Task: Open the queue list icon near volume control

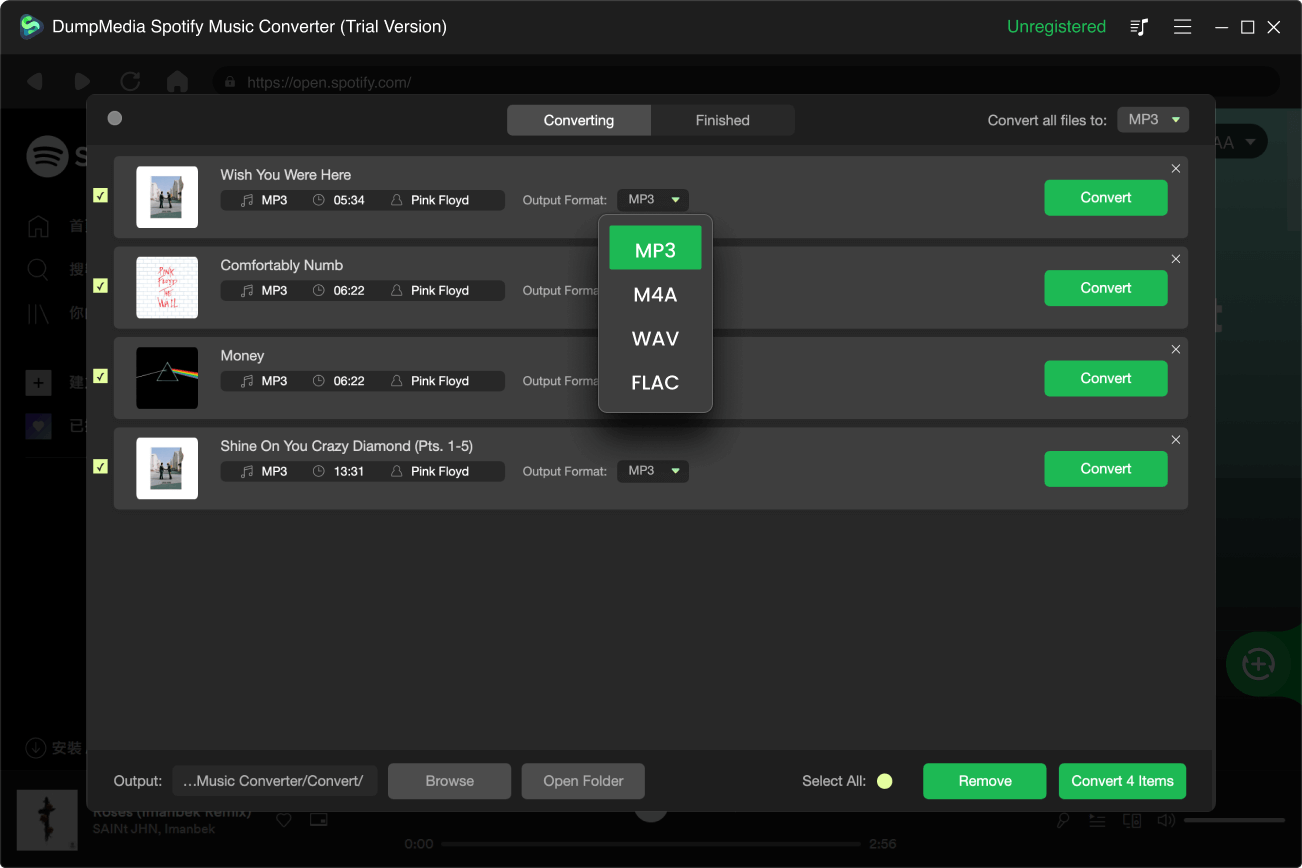Action: (1097, 820)
